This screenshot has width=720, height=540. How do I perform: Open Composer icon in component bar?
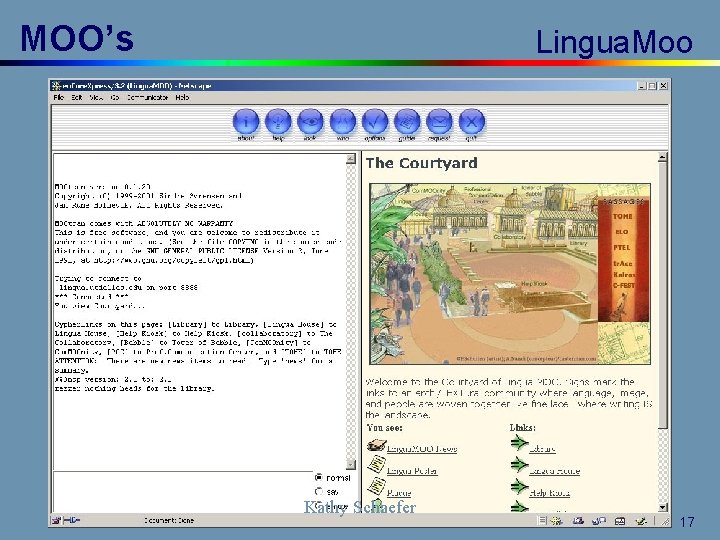tap(641, 521)
